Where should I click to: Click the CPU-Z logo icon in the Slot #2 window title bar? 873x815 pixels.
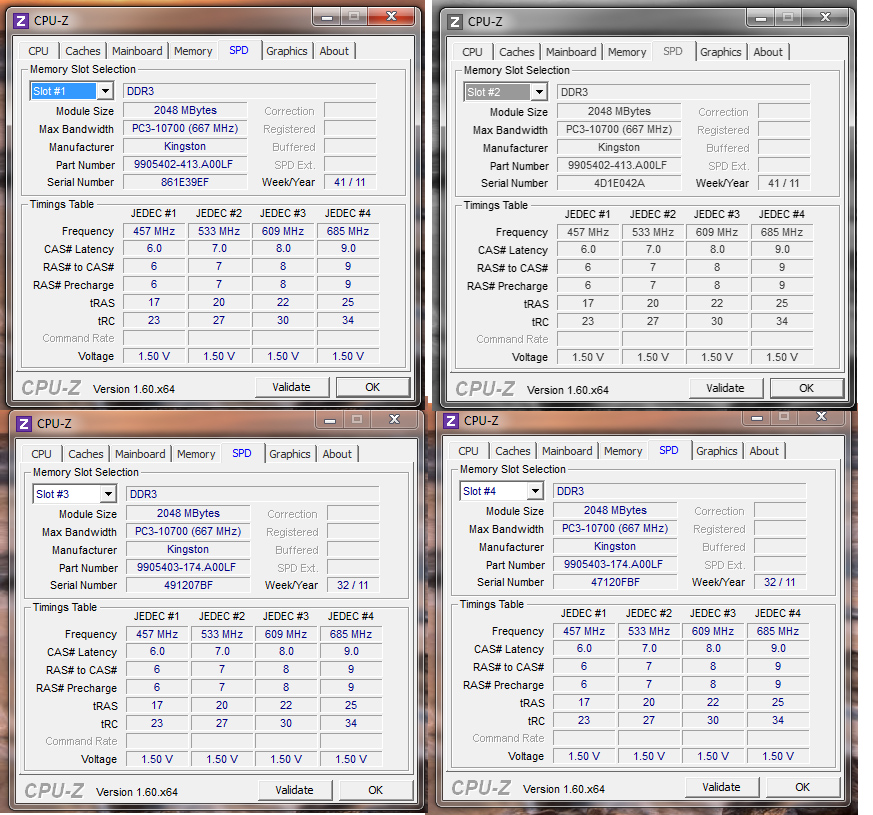[x=455, y=22]
